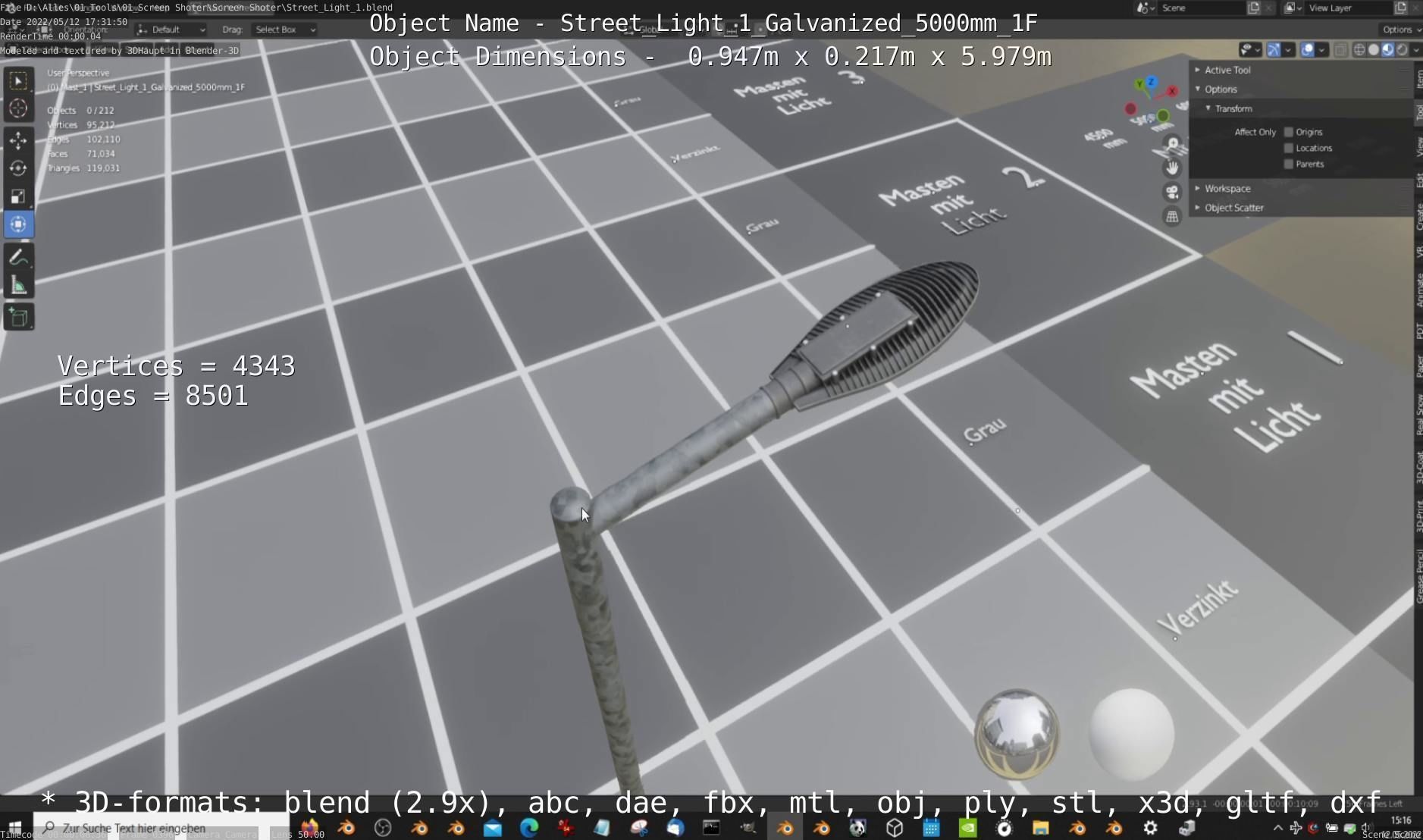
Task: Select the Scale tool
Action: [x=18, y=196]
